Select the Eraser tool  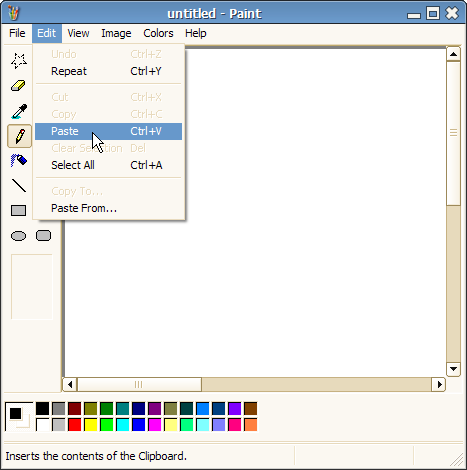[x=19, y=86]
